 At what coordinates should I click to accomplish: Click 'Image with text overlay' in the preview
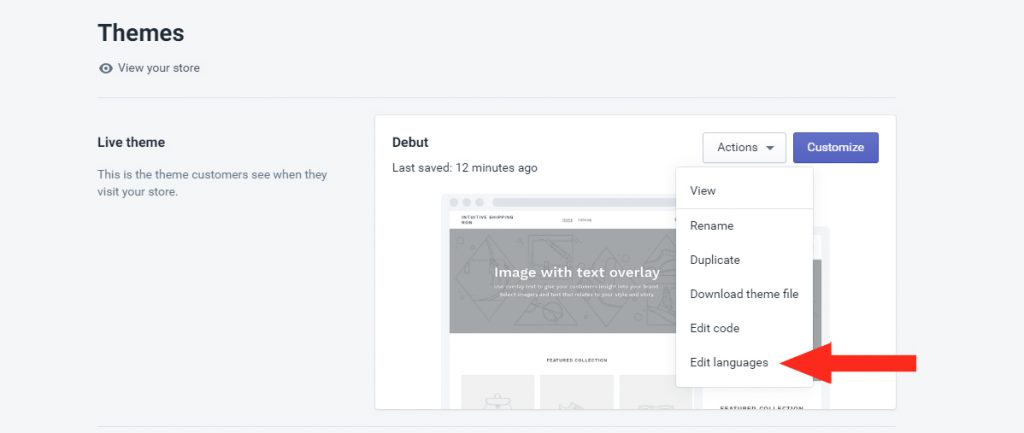click(577, 272)
